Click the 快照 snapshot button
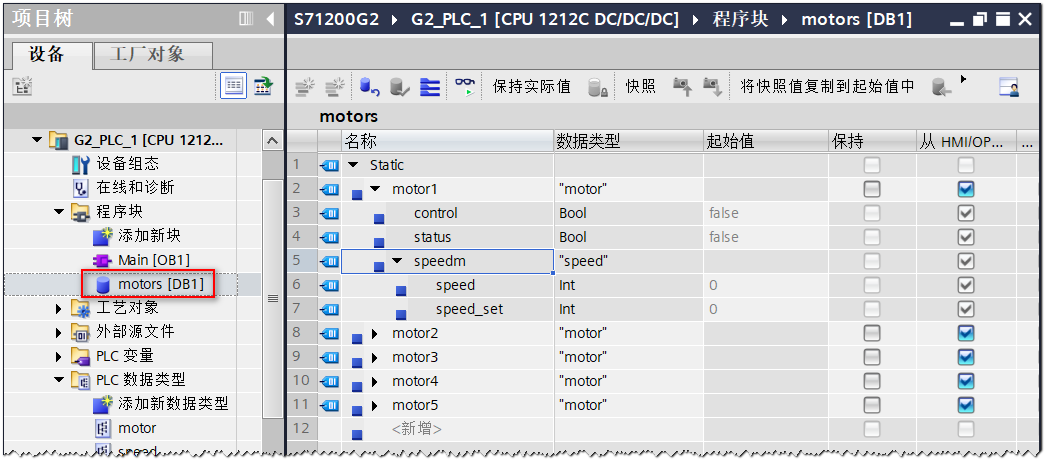 click(641, 87)
